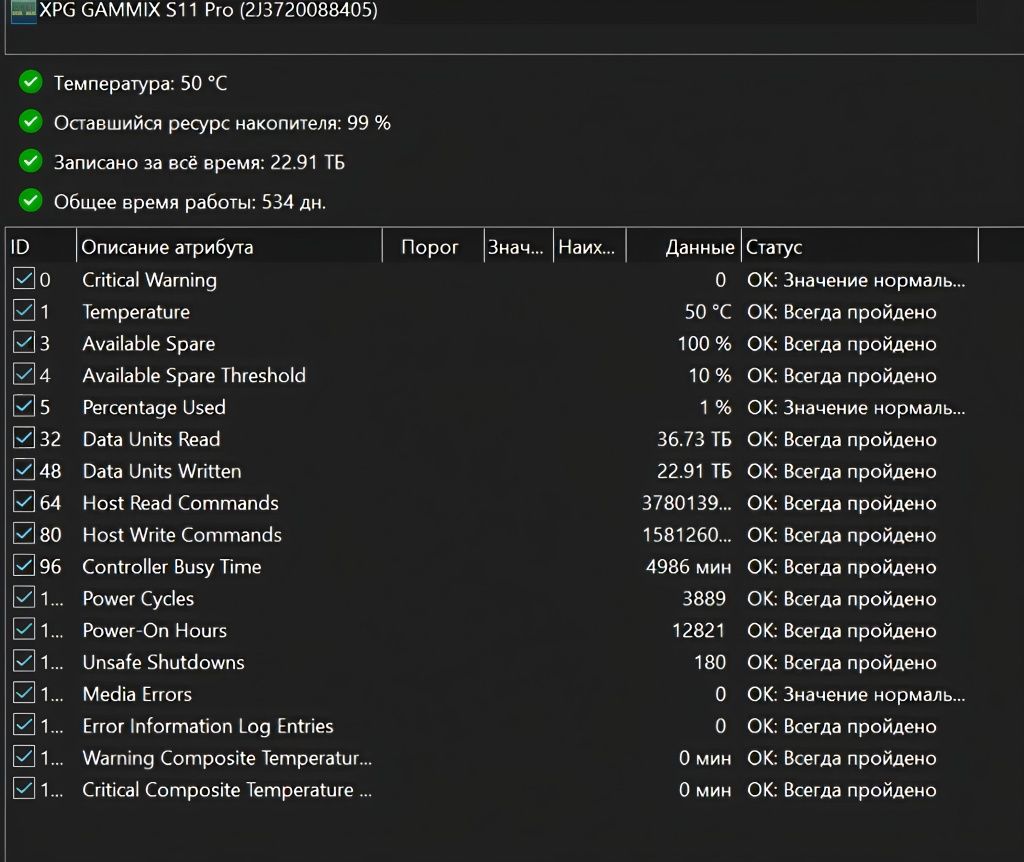The height and width of the screenshot is (862, 1024).
Task: Click the 1 % value in Percentage Used row
Action: tap(716, 407)
